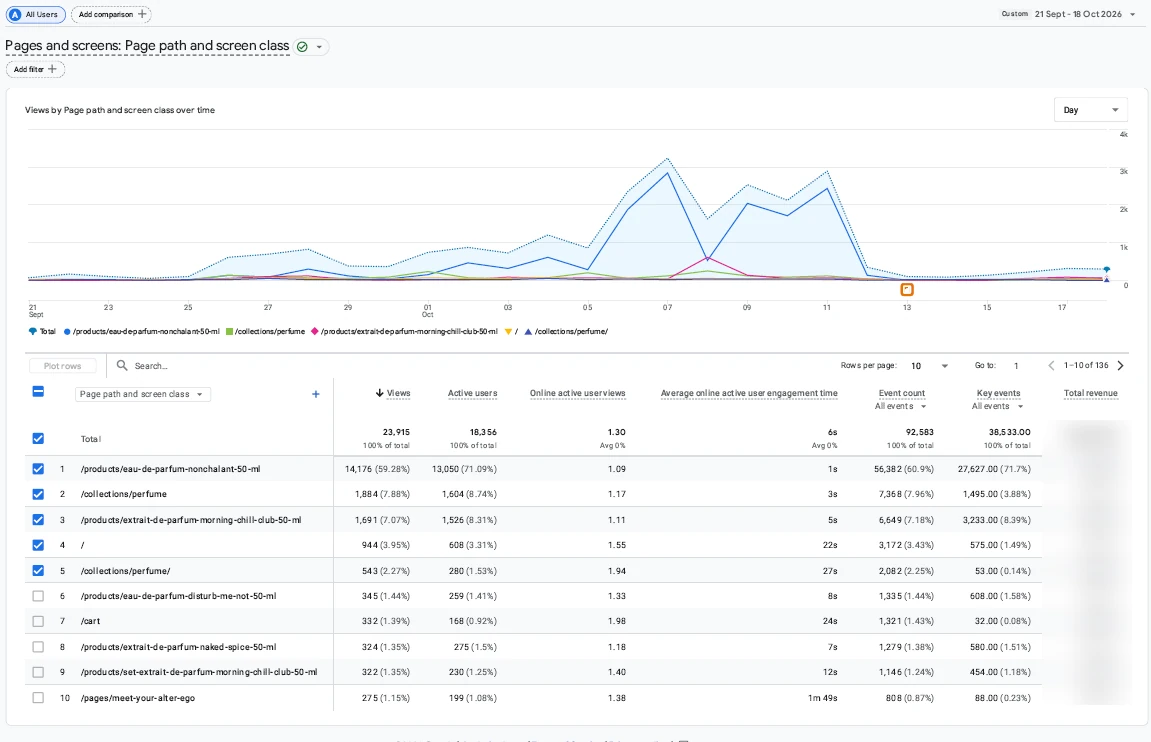Sort by Event count column header
This screenshot has height=742, width=1151.
[901, 393]
